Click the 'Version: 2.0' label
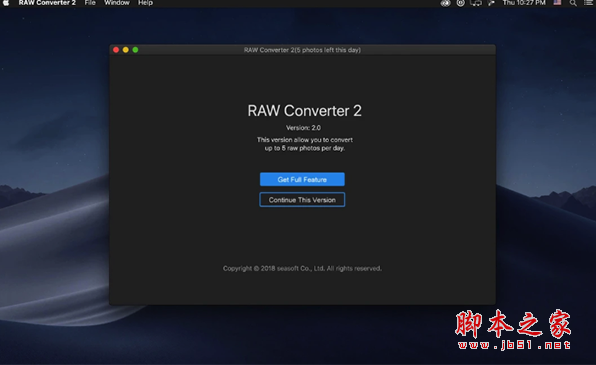 [303, 128]
